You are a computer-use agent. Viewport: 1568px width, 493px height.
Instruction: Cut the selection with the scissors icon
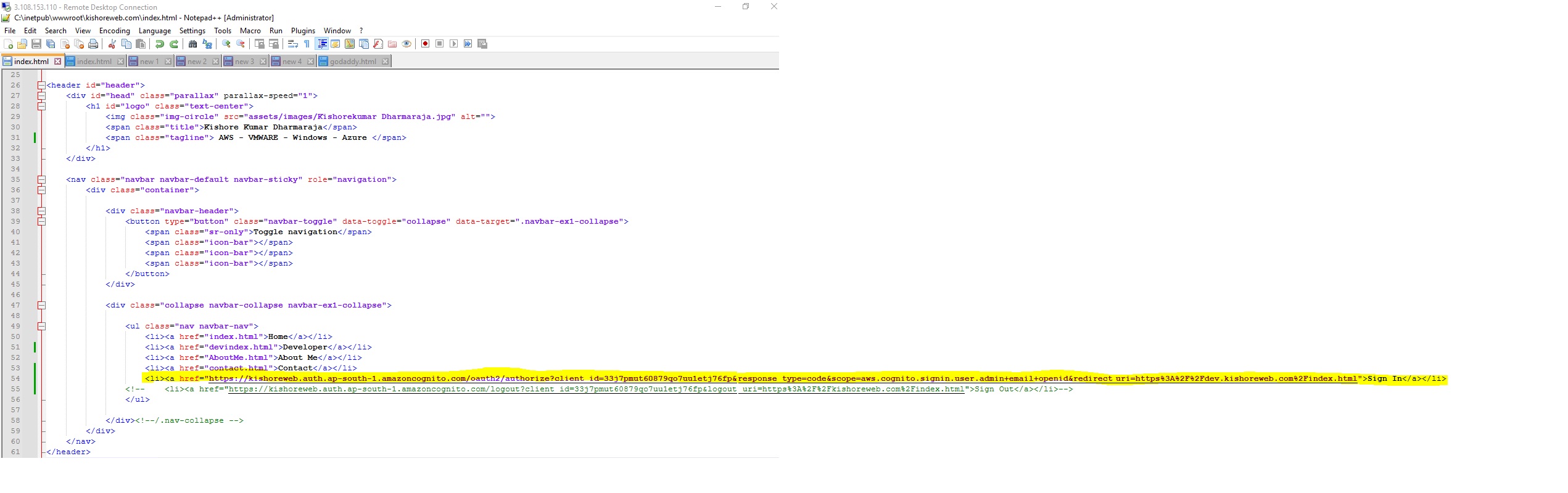(x=112, y=44)
